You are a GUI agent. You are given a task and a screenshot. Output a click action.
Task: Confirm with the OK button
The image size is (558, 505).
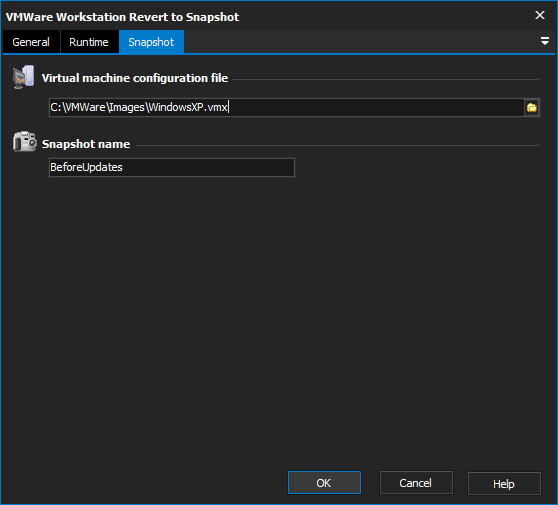pos(324,483)
